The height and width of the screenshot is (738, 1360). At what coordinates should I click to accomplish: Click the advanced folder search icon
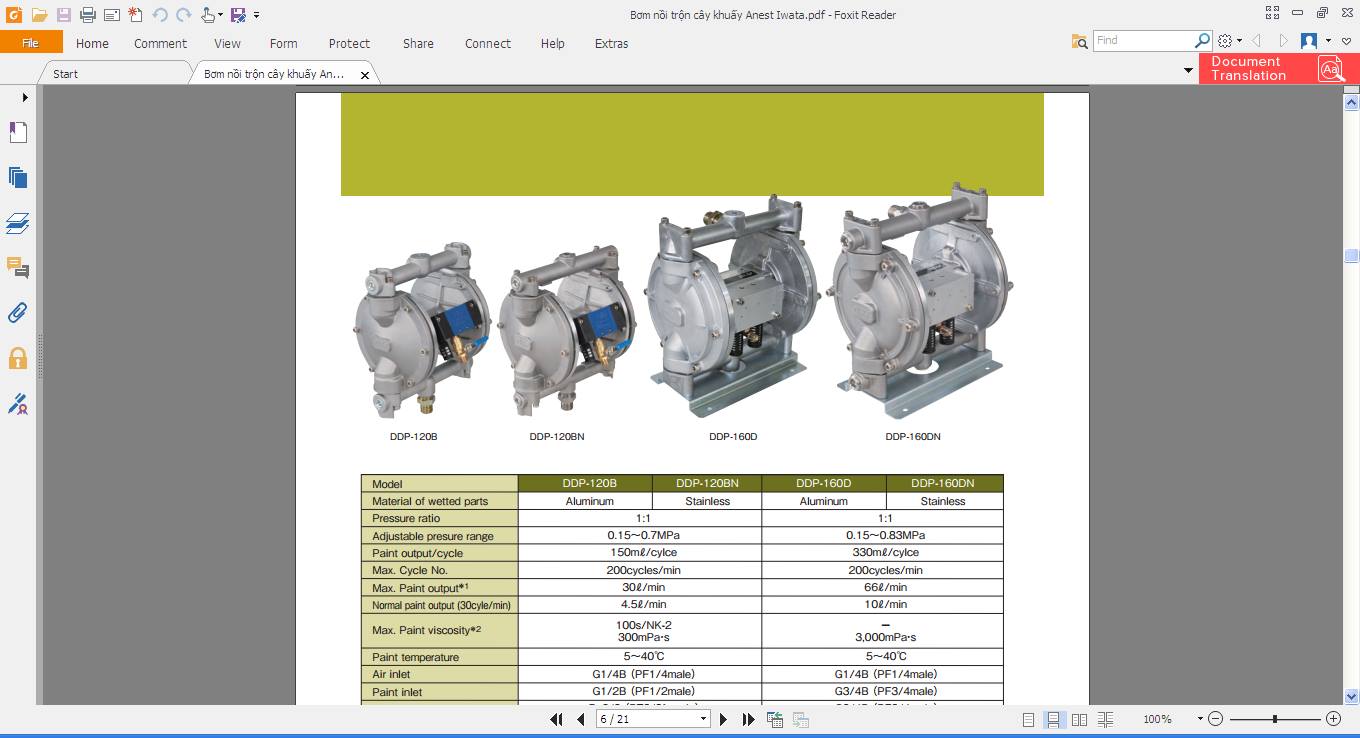1079,41
